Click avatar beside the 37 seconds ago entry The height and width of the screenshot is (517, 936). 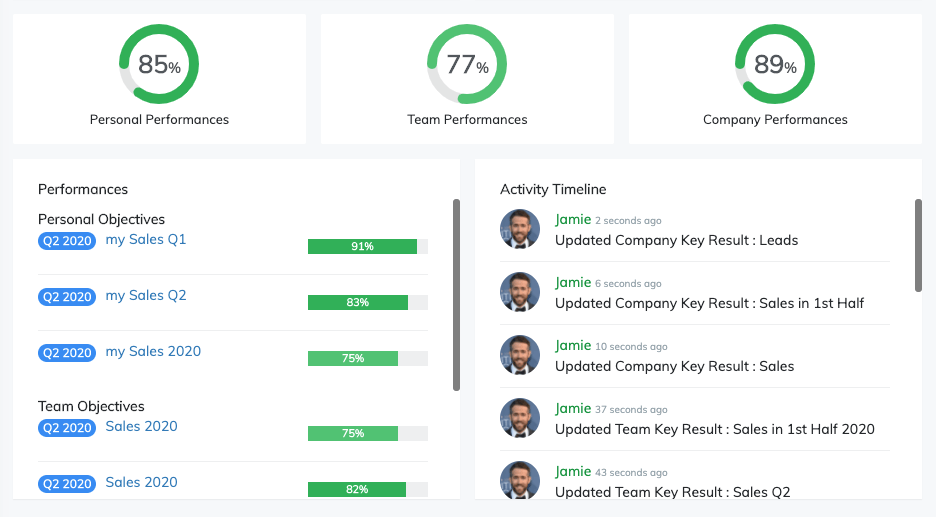coord(520,418)
